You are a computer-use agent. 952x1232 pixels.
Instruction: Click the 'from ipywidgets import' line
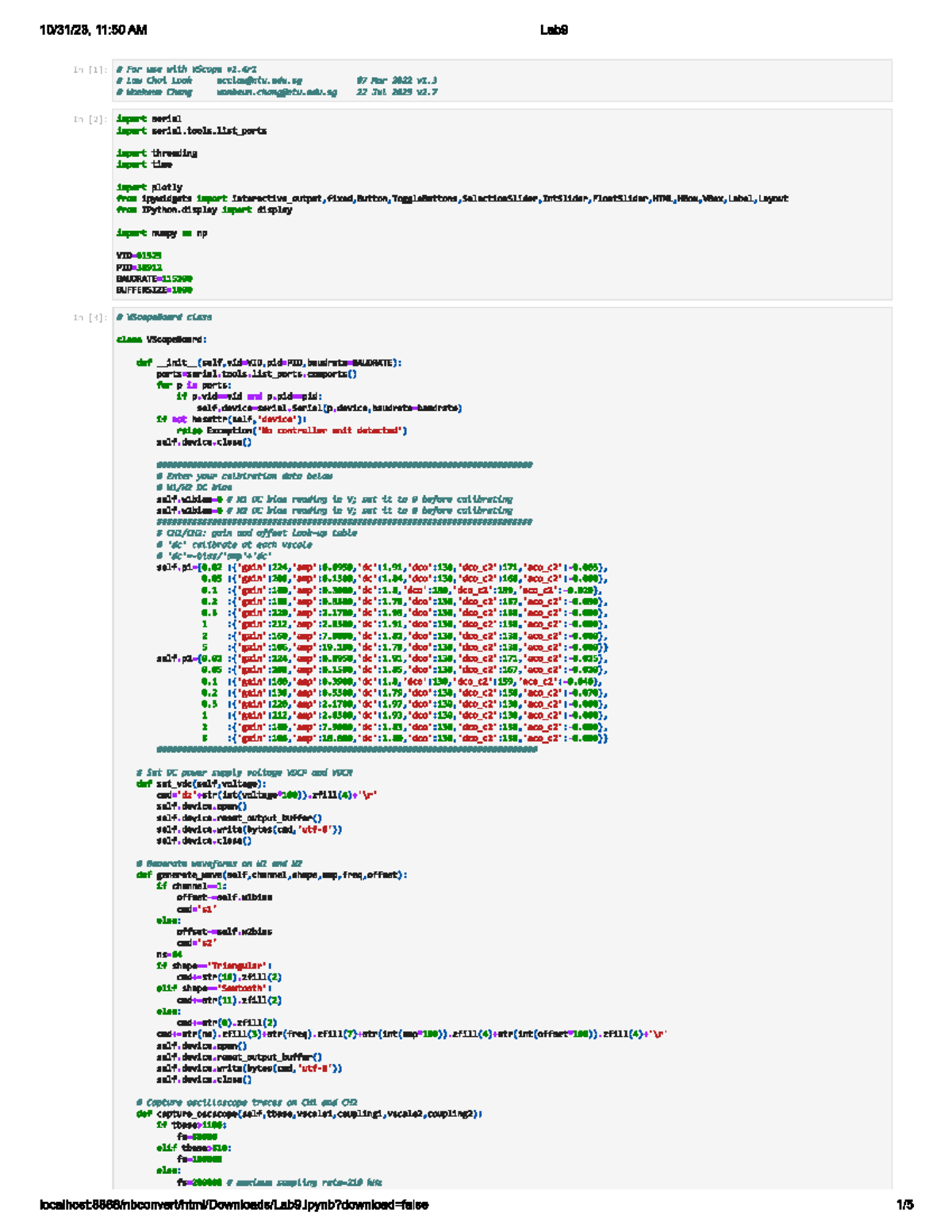451,198
